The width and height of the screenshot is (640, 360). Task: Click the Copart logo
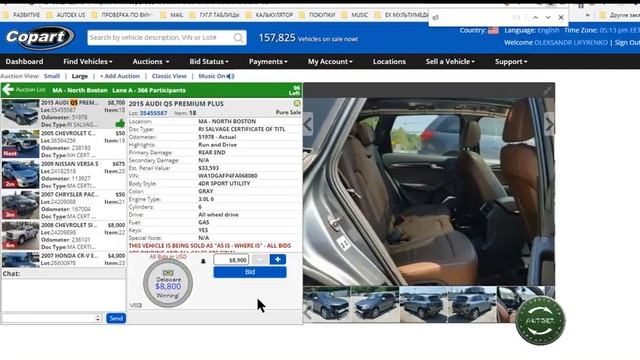40,38
